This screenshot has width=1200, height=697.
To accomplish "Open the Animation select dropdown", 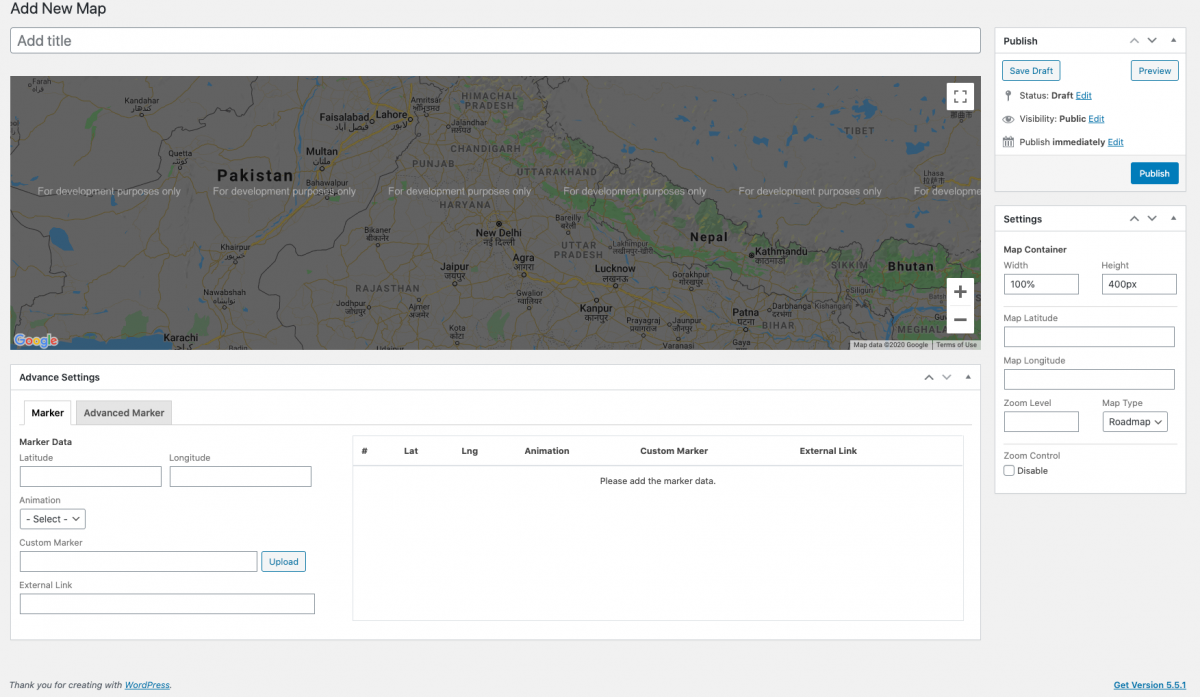I will (52, 518).
